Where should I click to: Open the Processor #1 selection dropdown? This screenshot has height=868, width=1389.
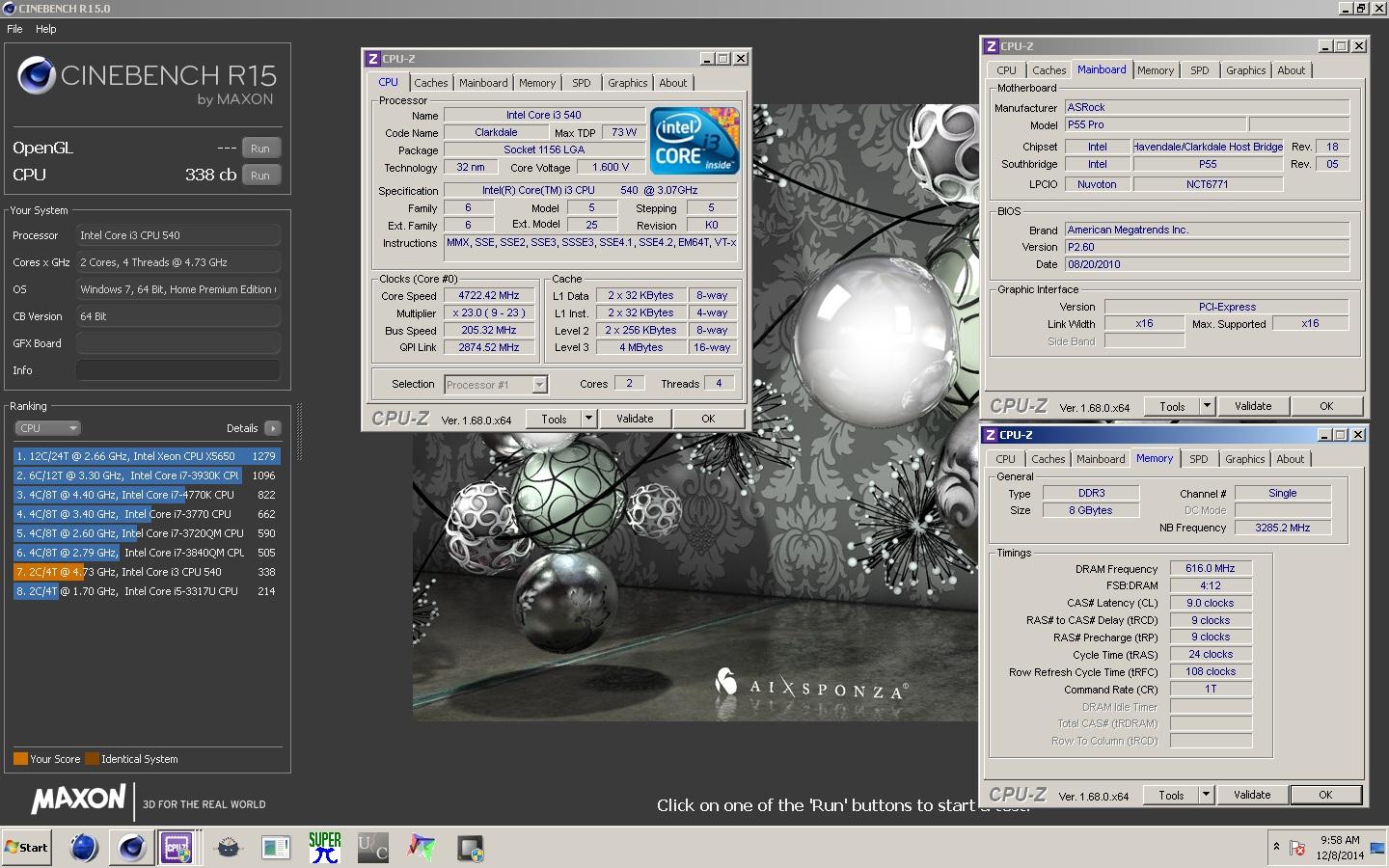(x=496, y=385)
